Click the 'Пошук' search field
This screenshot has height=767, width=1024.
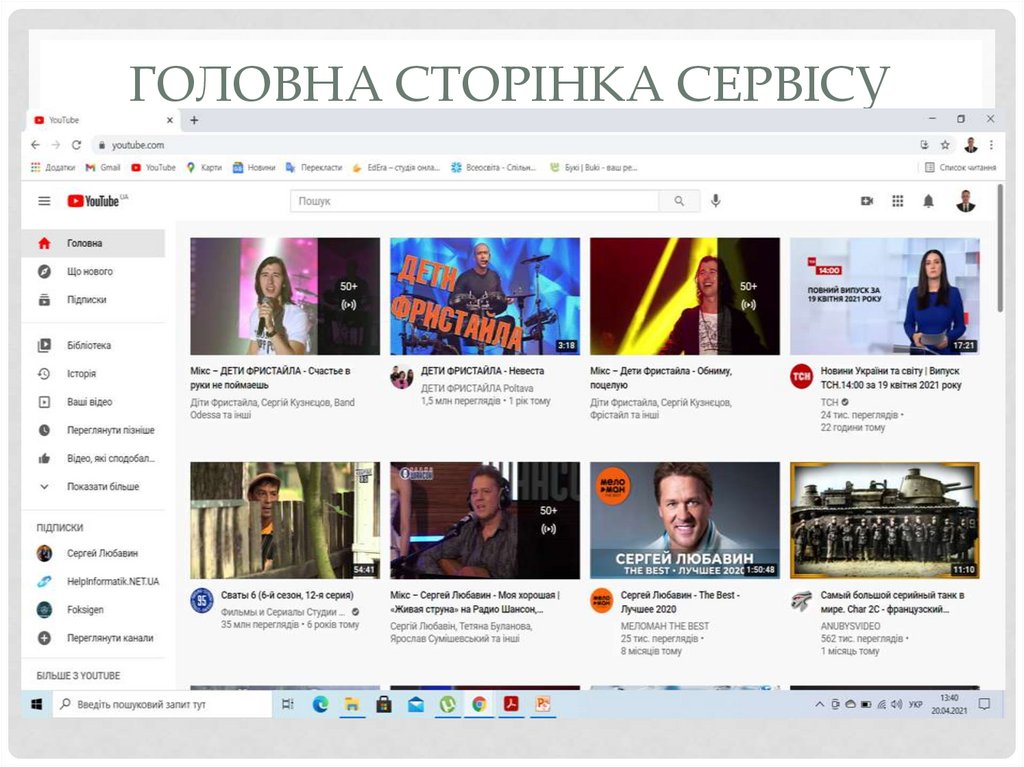coord(475,201)
